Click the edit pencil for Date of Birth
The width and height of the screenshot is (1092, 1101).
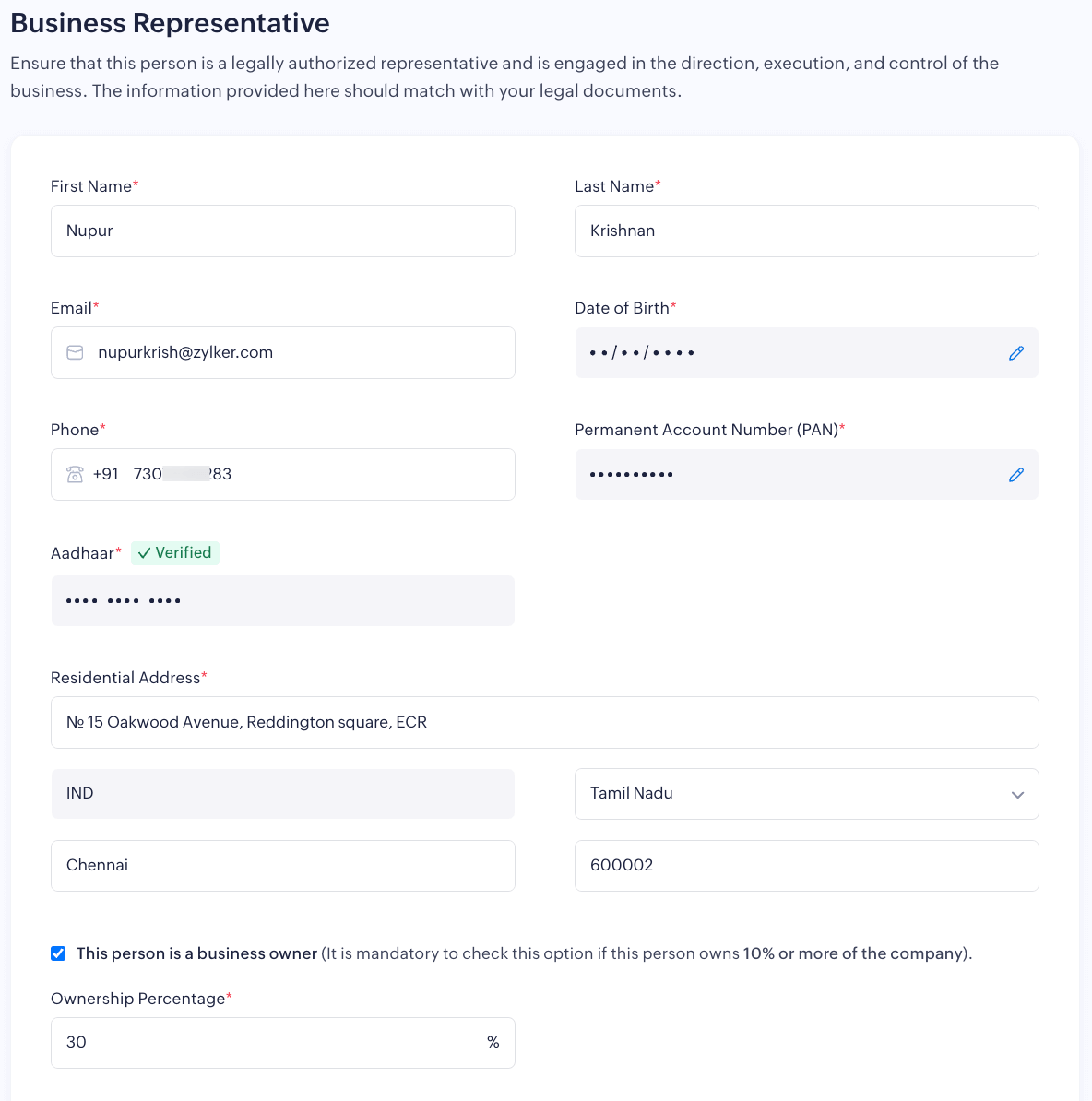(x=1015, y=353)
